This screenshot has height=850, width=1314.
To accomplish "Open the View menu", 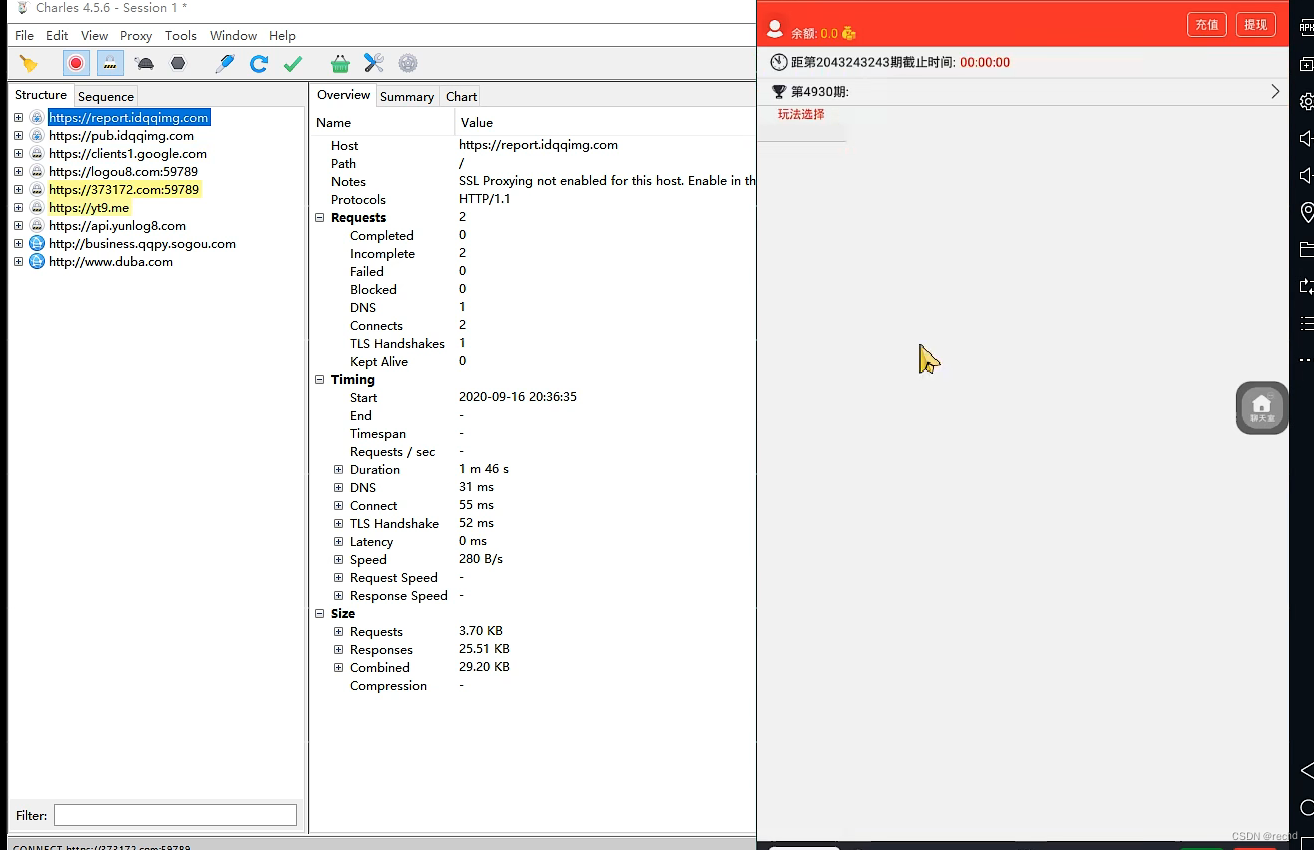I will pyautogui.click(x=94, y=35).
